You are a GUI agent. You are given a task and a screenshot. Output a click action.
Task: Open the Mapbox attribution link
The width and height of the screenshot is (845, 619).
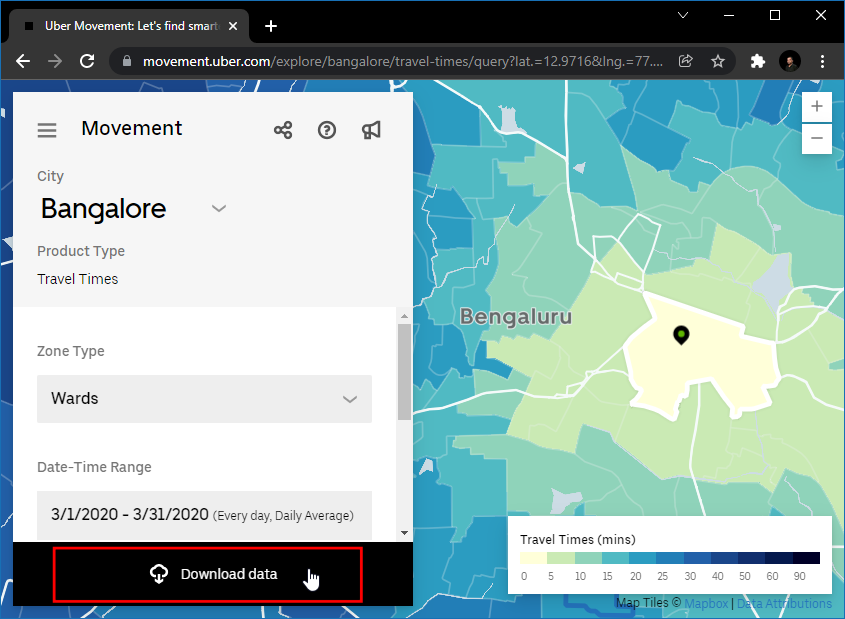pos(705,604)
